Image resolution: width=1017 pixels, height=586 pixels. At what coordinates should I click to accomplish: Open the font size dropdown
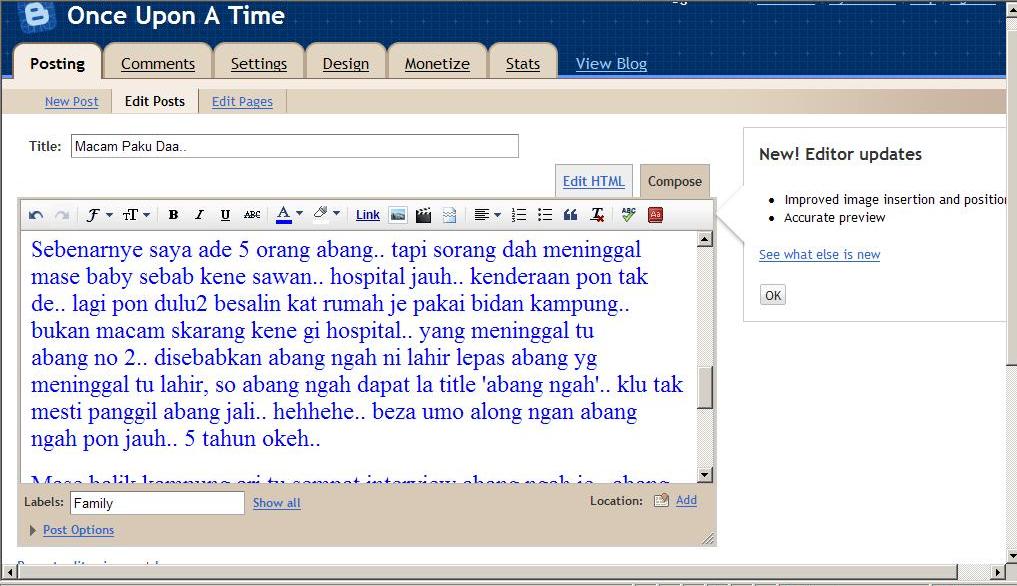coord(136,215)
